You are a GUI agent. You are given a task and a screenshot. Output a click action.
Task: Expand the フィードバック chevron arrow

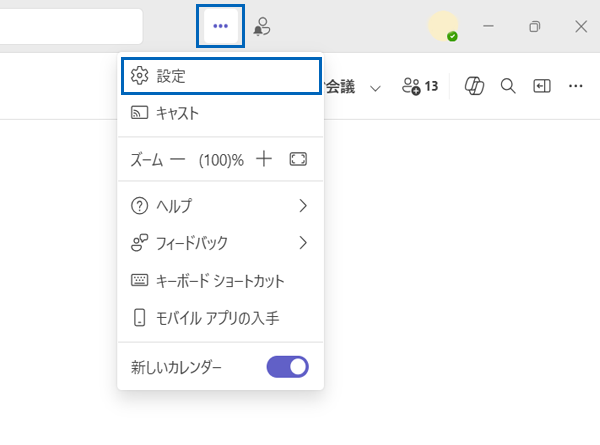click(303, 243)
